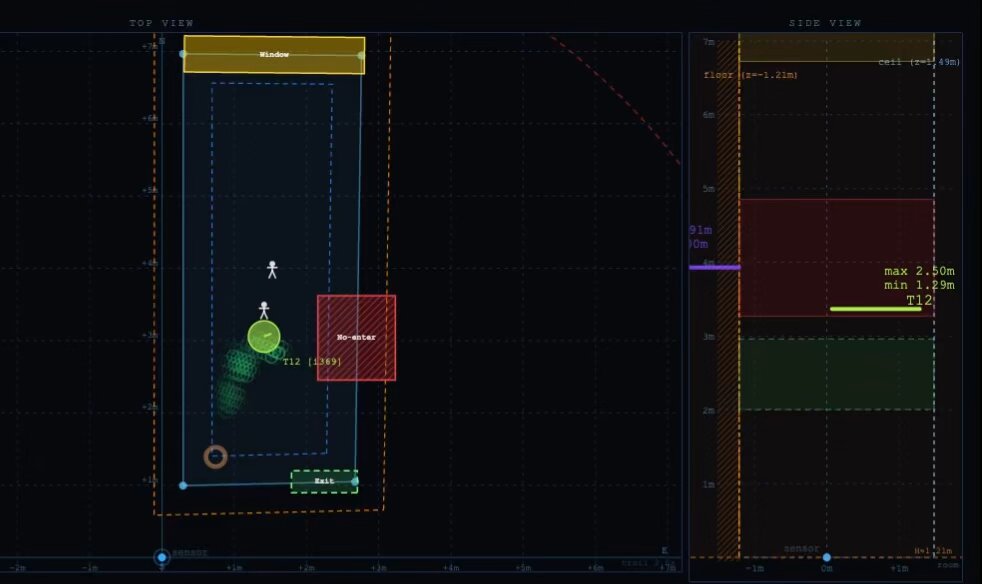Click the "min 1.29m" readout
The image size is (982, 584).
coord(919,285)
